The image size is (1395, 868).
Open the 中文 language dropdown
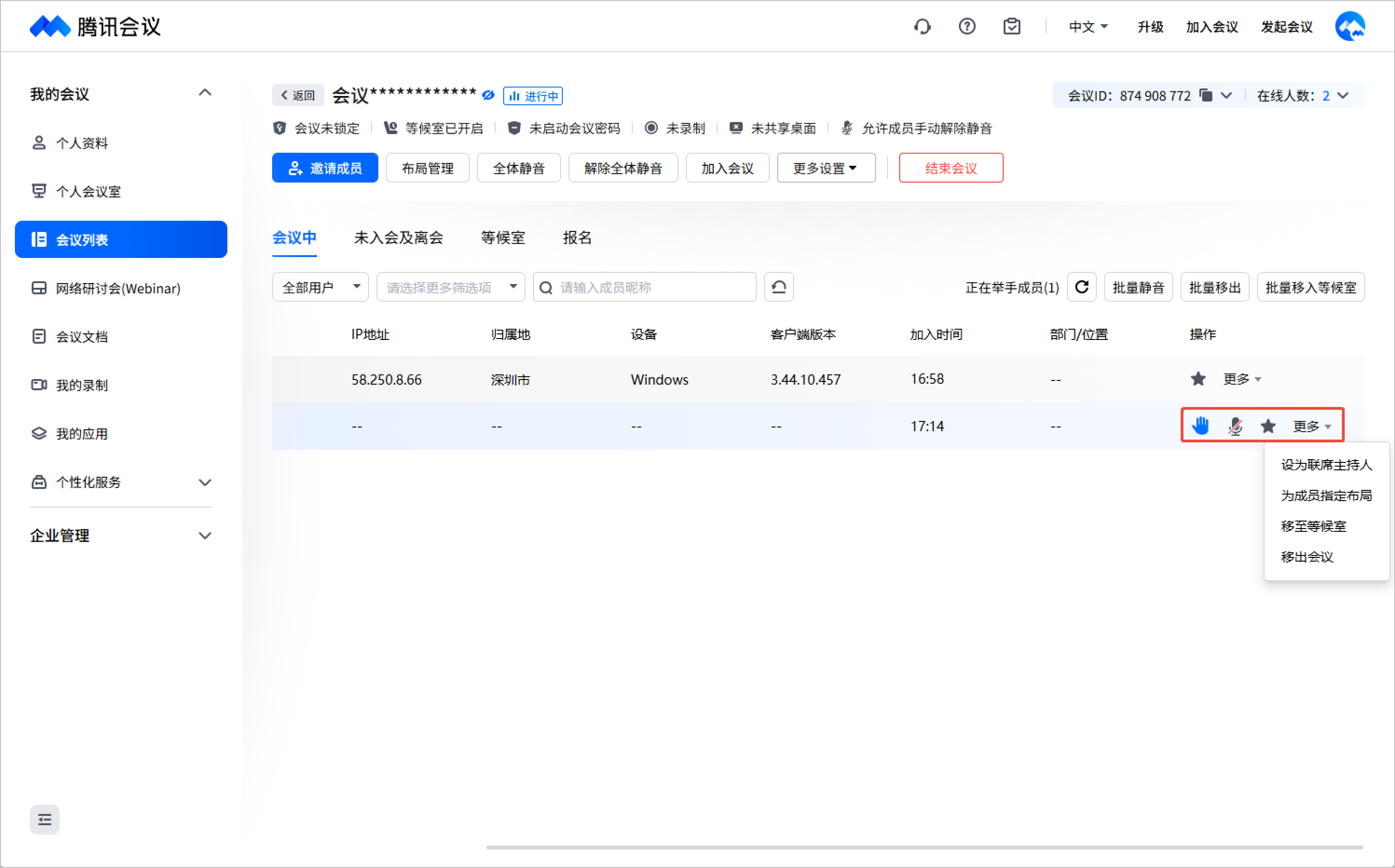(x=1088, y=27)
